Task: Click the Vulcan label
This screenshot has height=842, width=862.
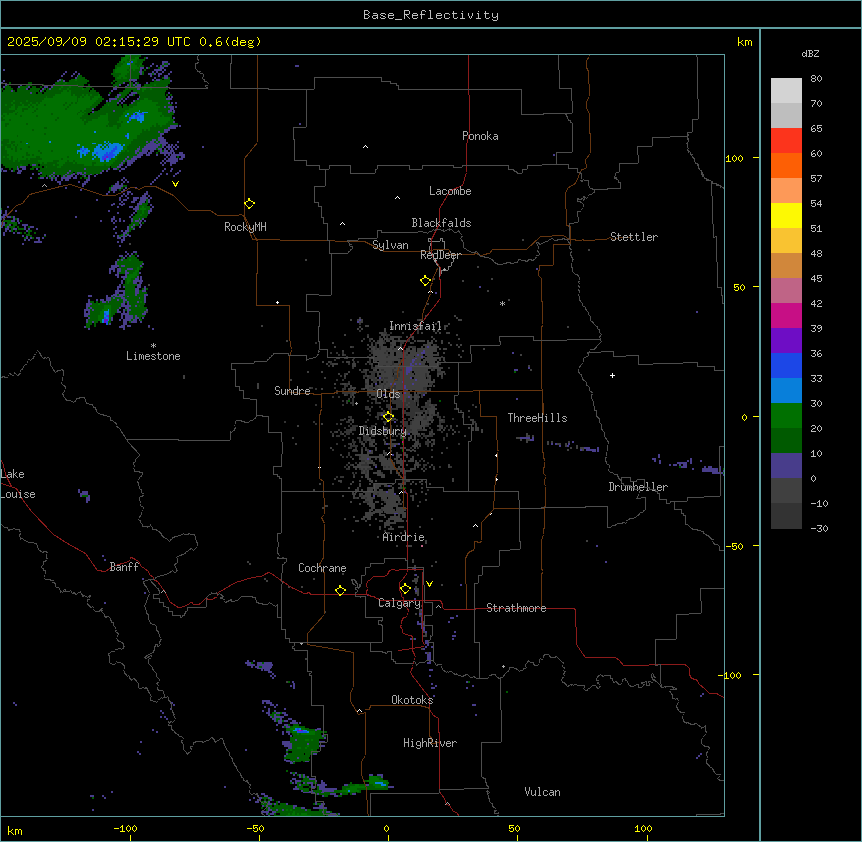Action: 543,792
